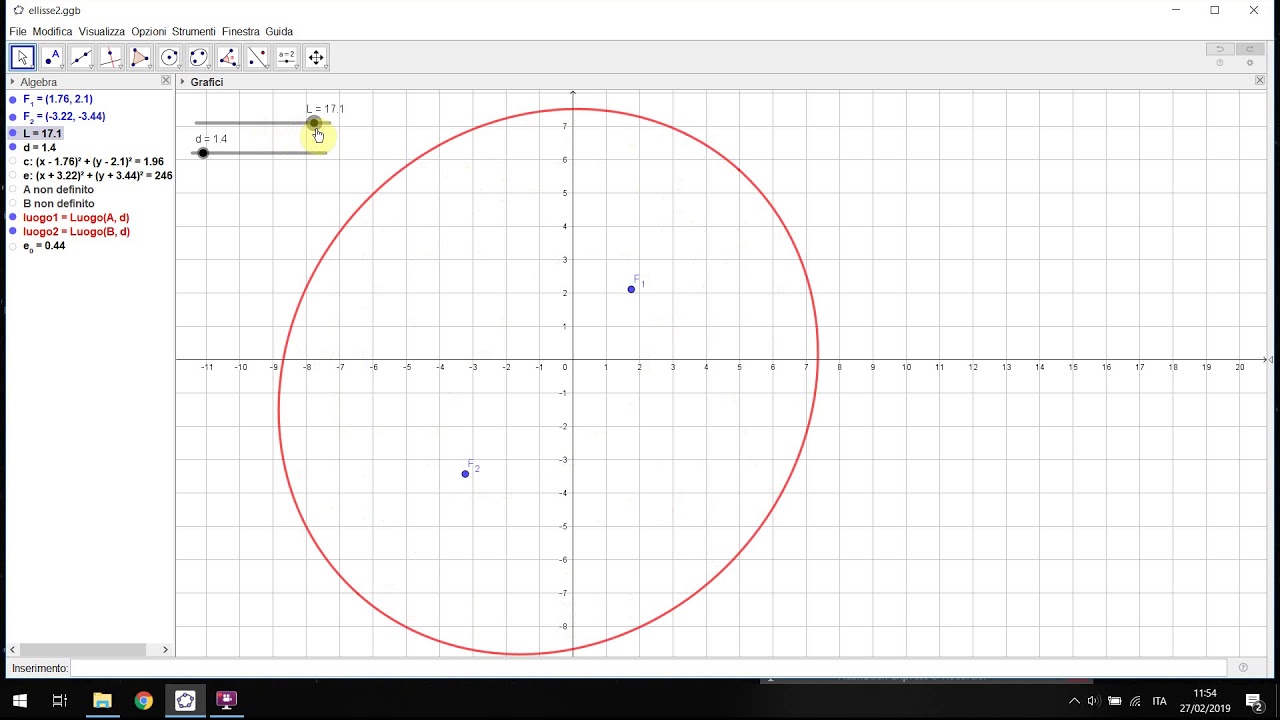Image resolution: width=1280 pixels, height=720 pixels.
Task: Select the Ellipse conic tool
Action: click(199, 58)
